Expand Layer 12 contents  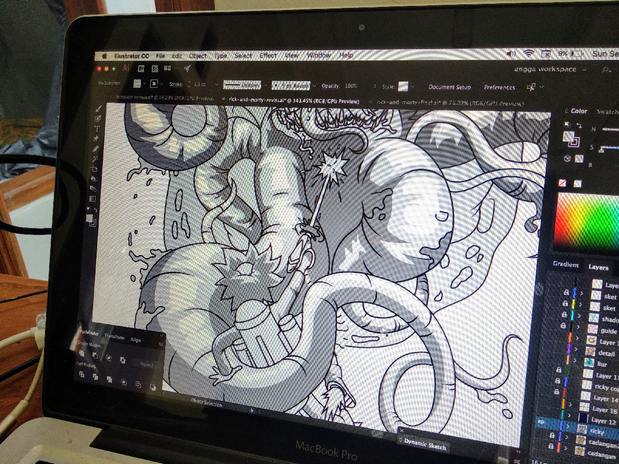tap(569, 415)
